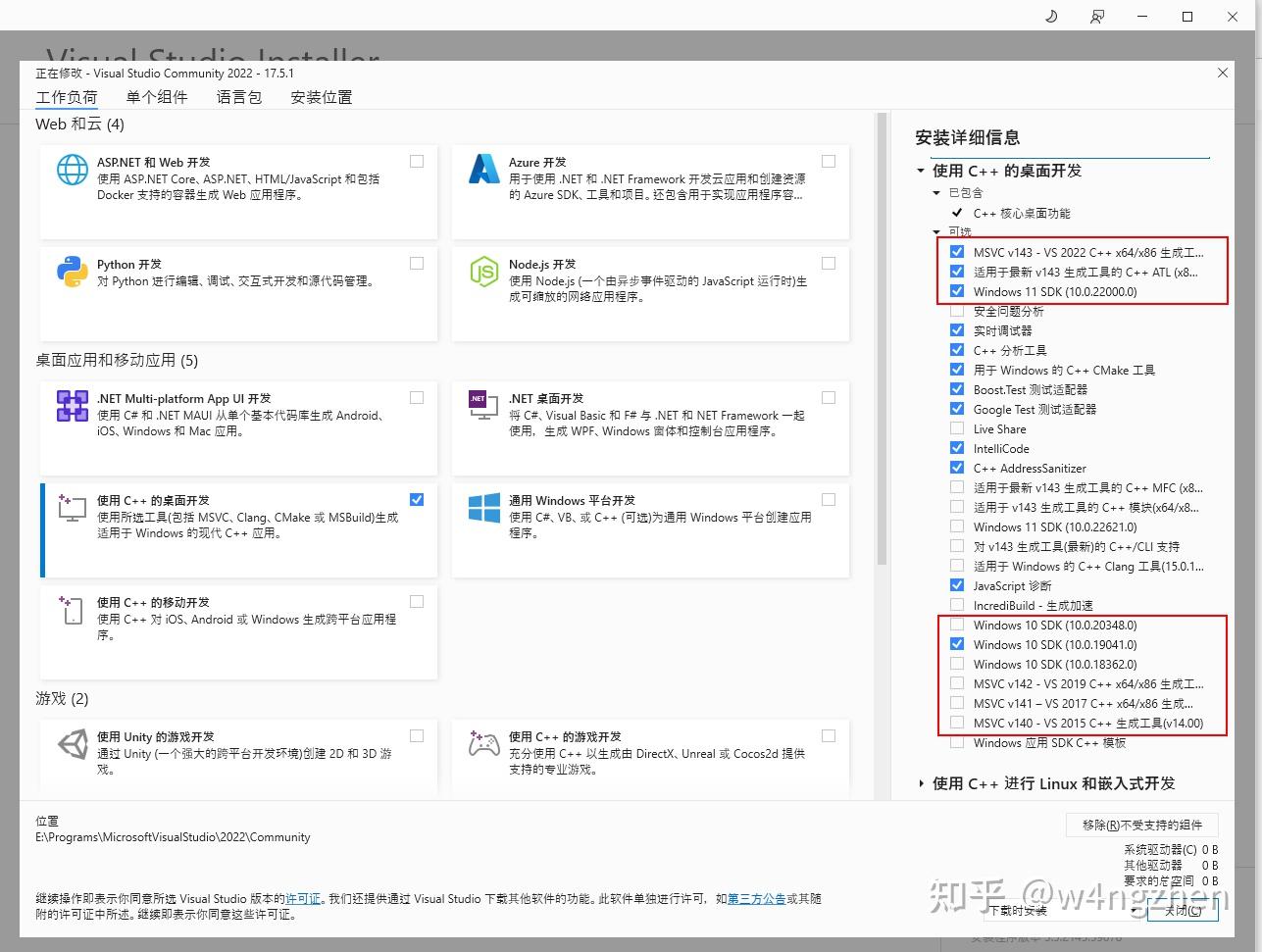Click the Node.js workload icon

[x=483, y=273]
